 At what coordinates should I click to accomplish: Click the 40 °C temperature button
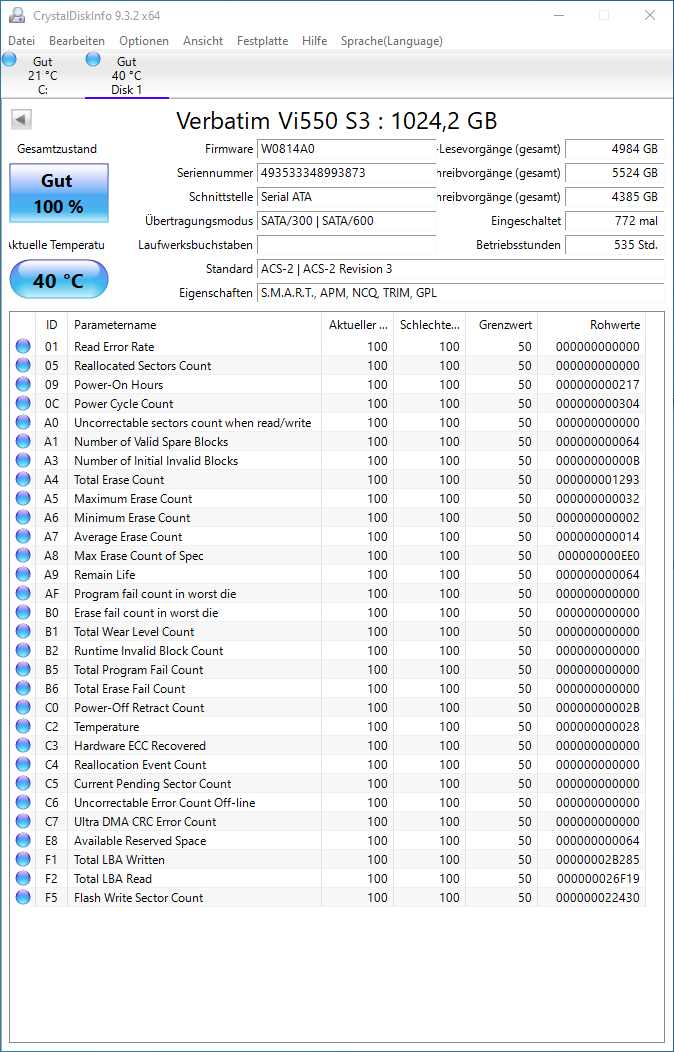(59, 280)
